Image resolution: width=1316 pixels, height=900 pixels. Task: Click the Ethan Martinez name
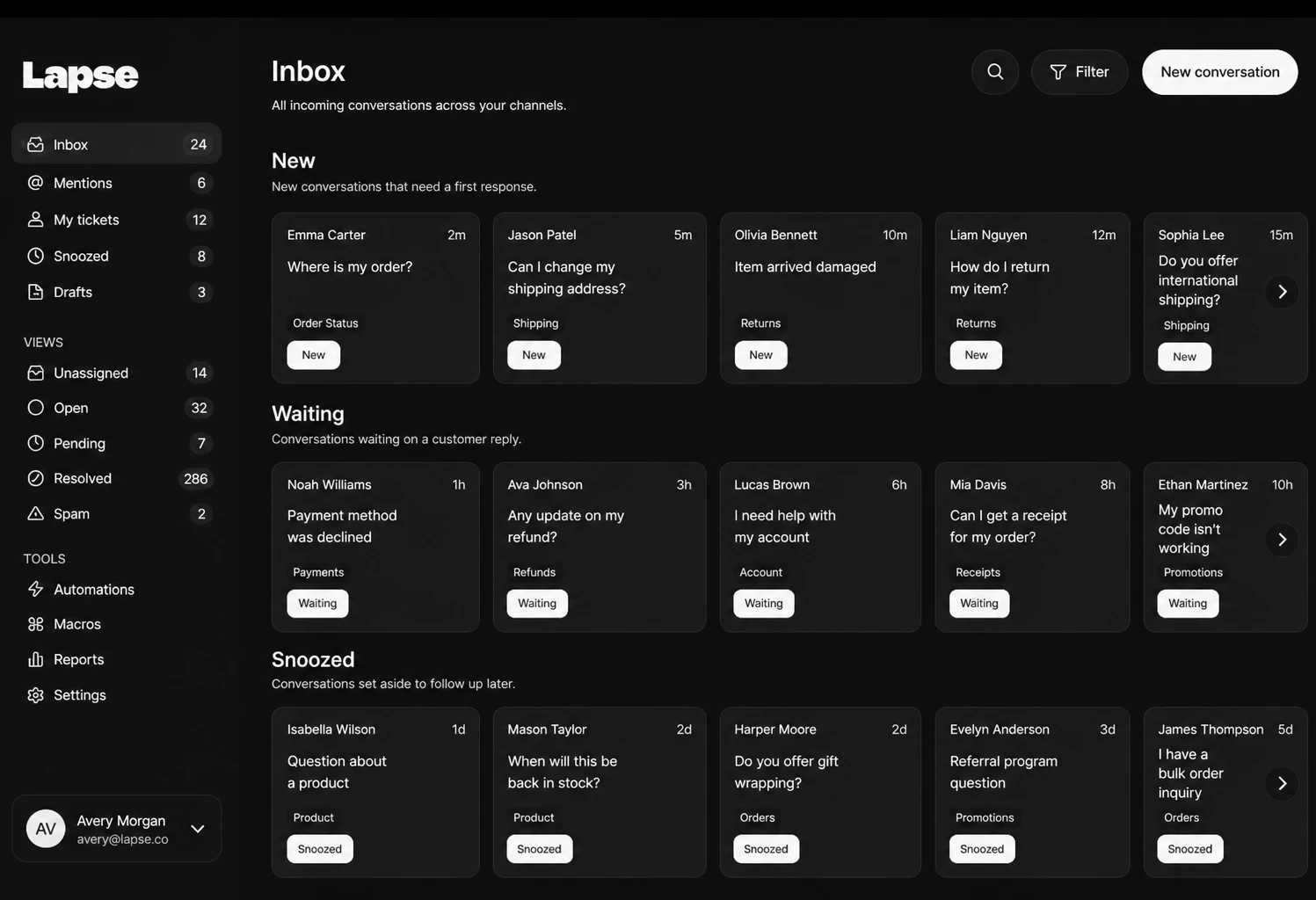pos(1203,484)
